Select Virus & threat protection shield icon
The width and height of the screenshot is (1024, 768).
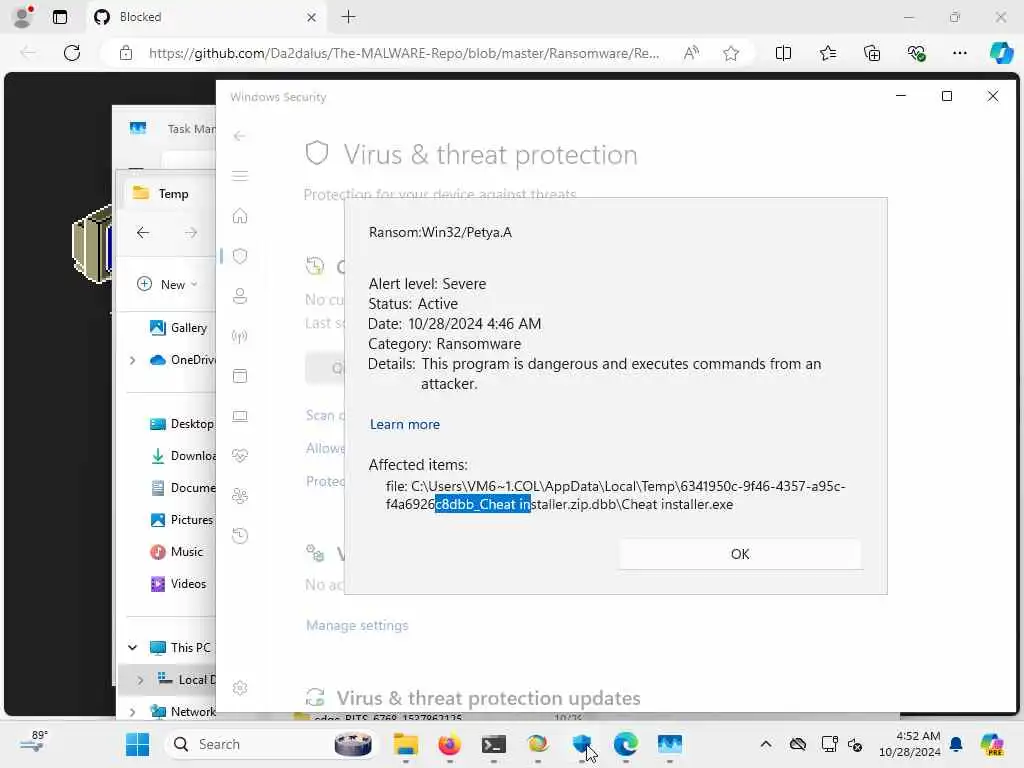(240, 256)
